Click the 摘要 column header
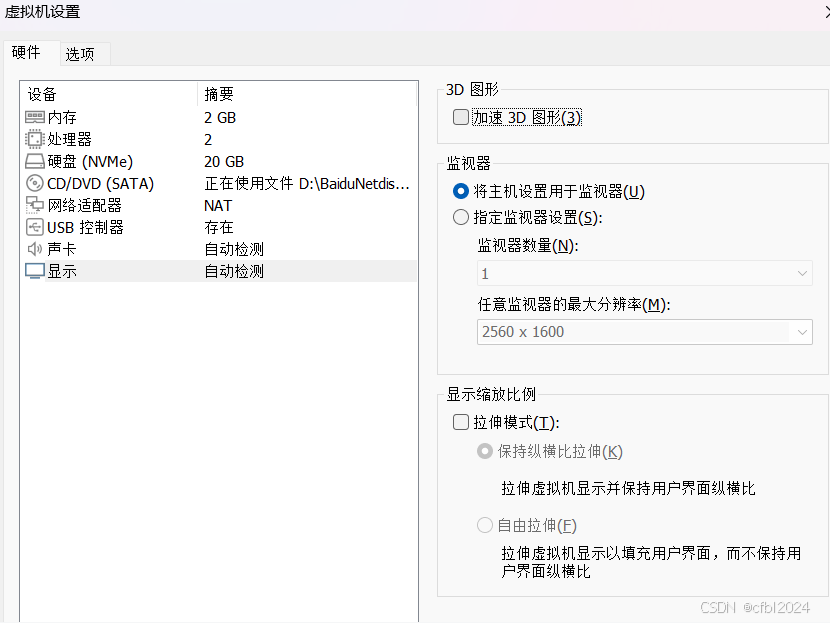 (x=307, y=94)
